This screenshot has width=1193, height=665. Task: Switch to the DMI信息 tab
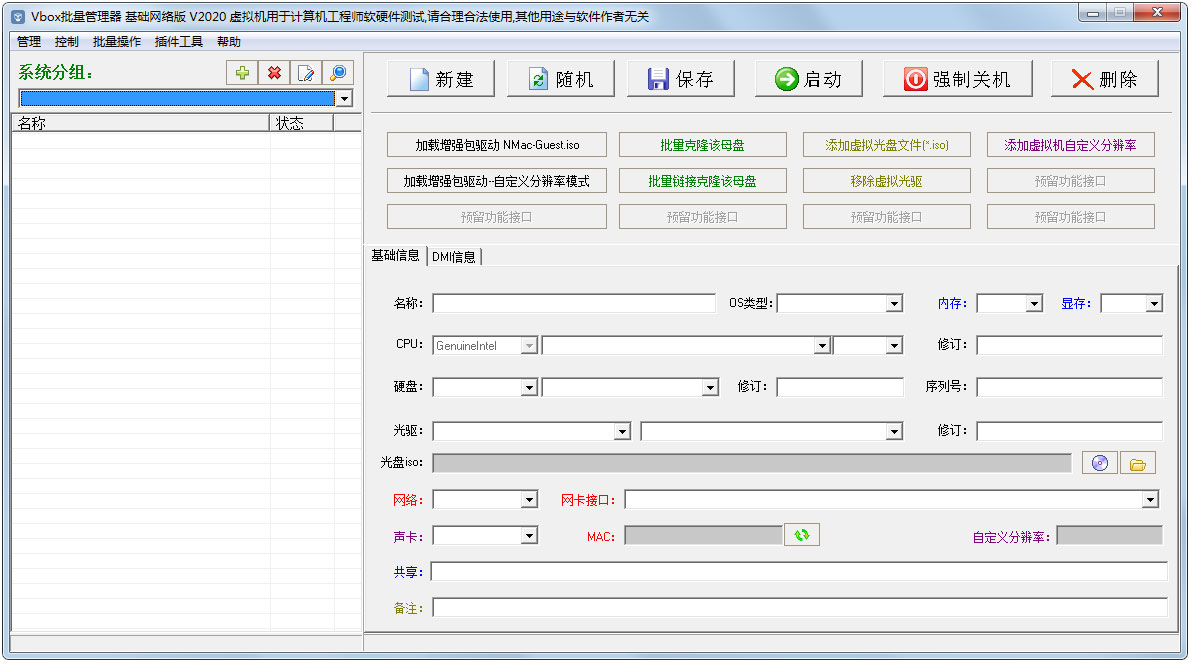click(454, 257)
